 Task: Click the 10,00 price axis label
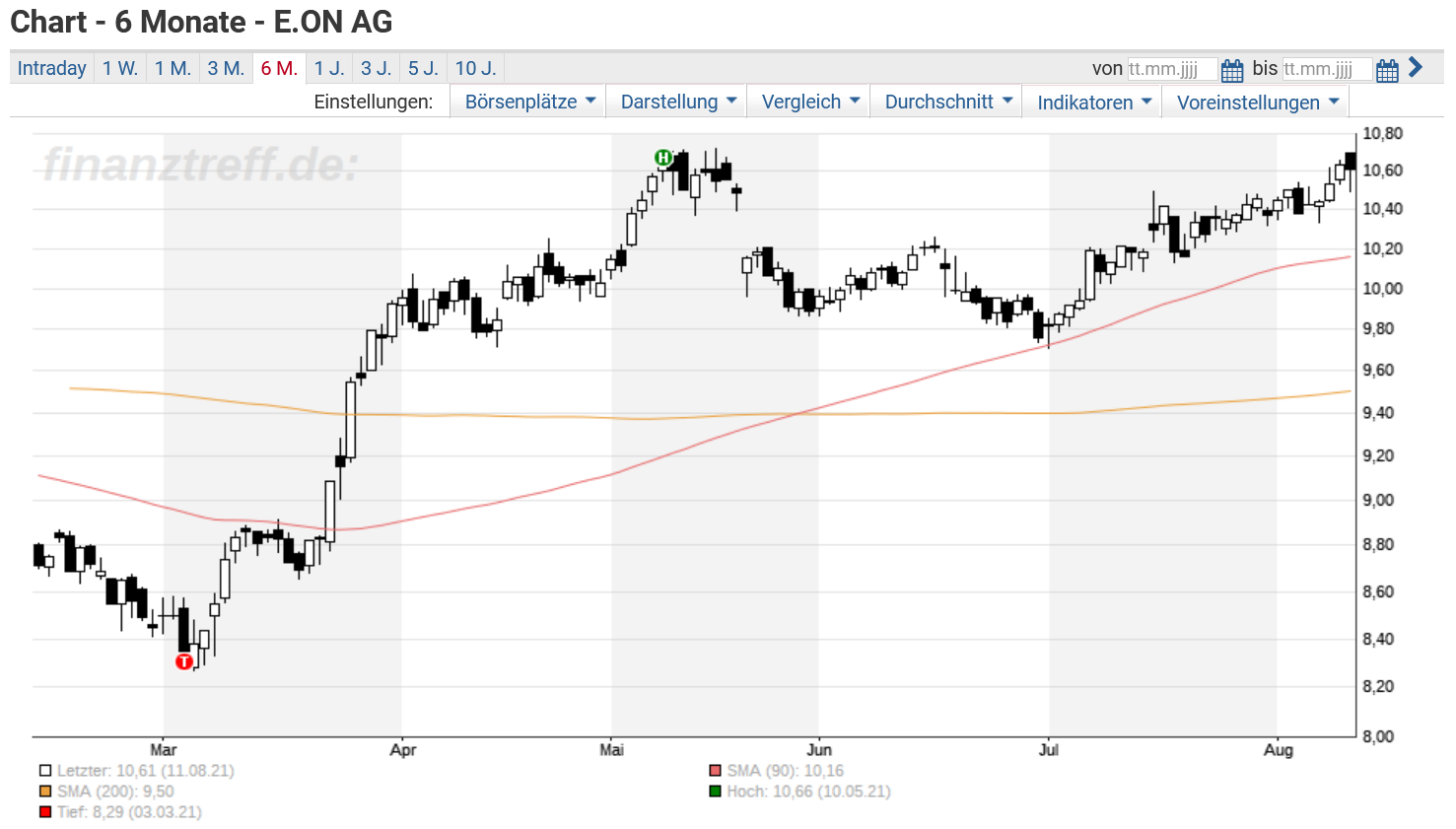pyautogui.click(x=1382, y=289)
